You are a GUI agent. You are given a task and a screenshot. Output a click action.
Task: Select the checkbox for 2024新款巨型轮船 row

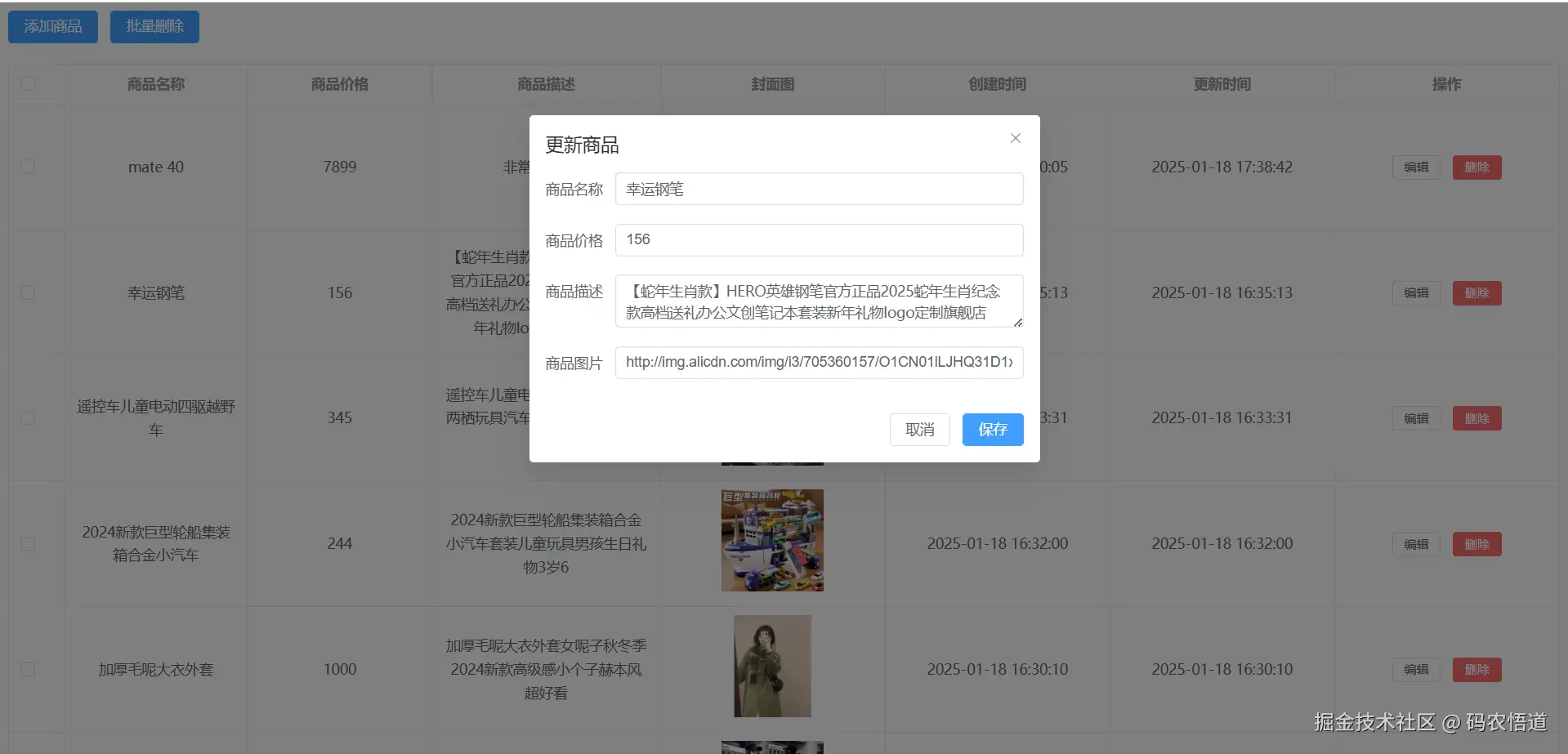tap(28, 544)
